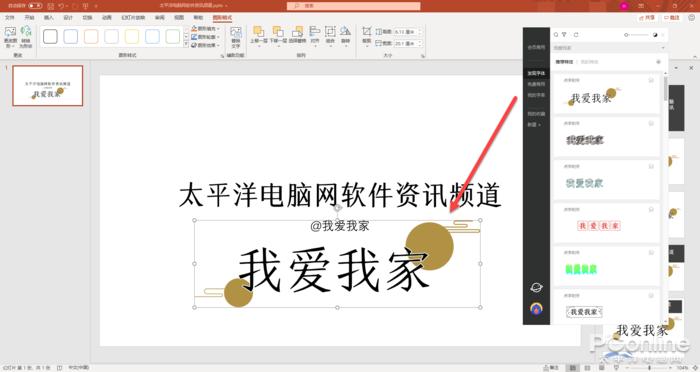Switch to Normal view icon in the status bar
The width and height of the screenshot is (700, 372).
click(572, 368)
